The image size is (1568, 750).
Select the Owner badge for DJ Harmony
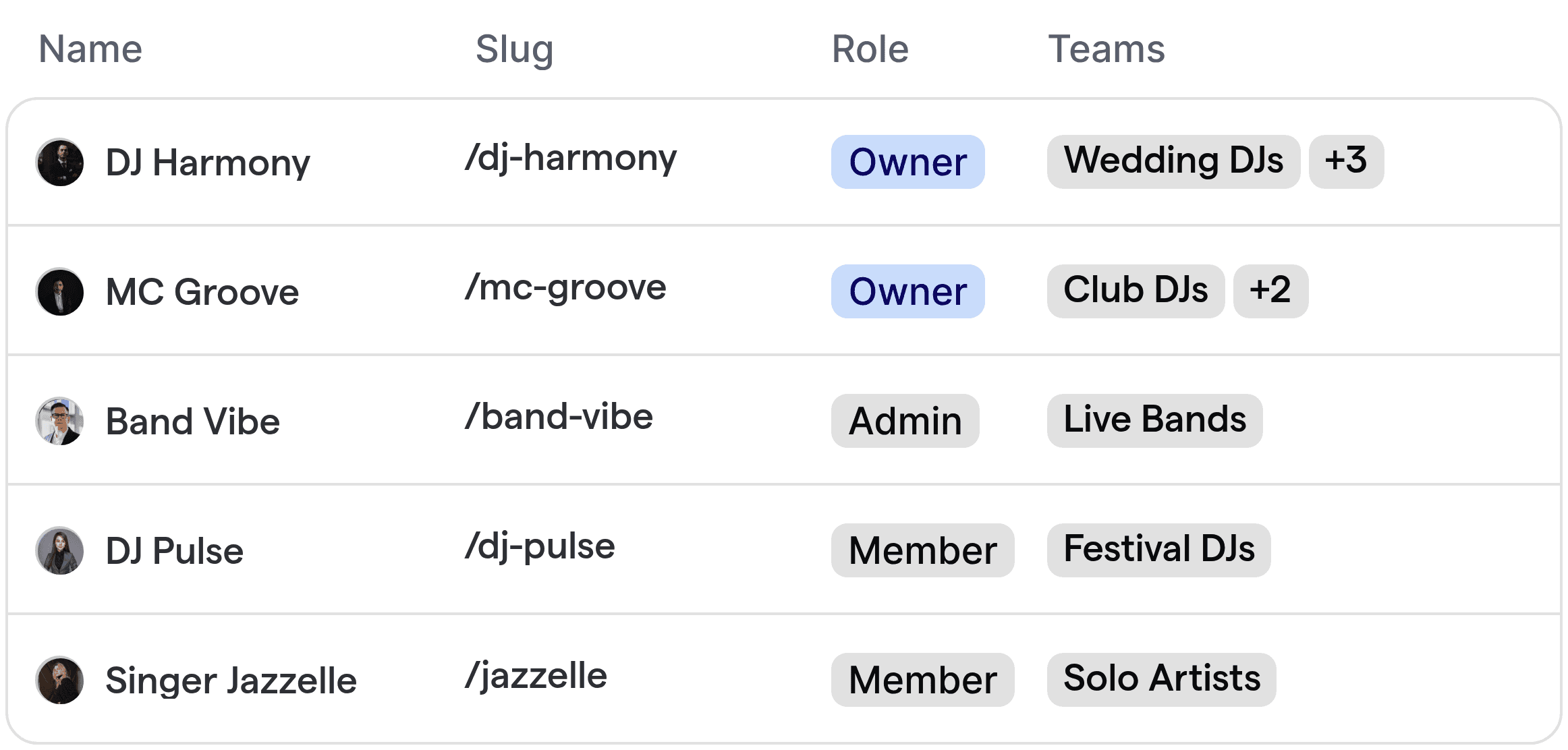pos(907,162)
